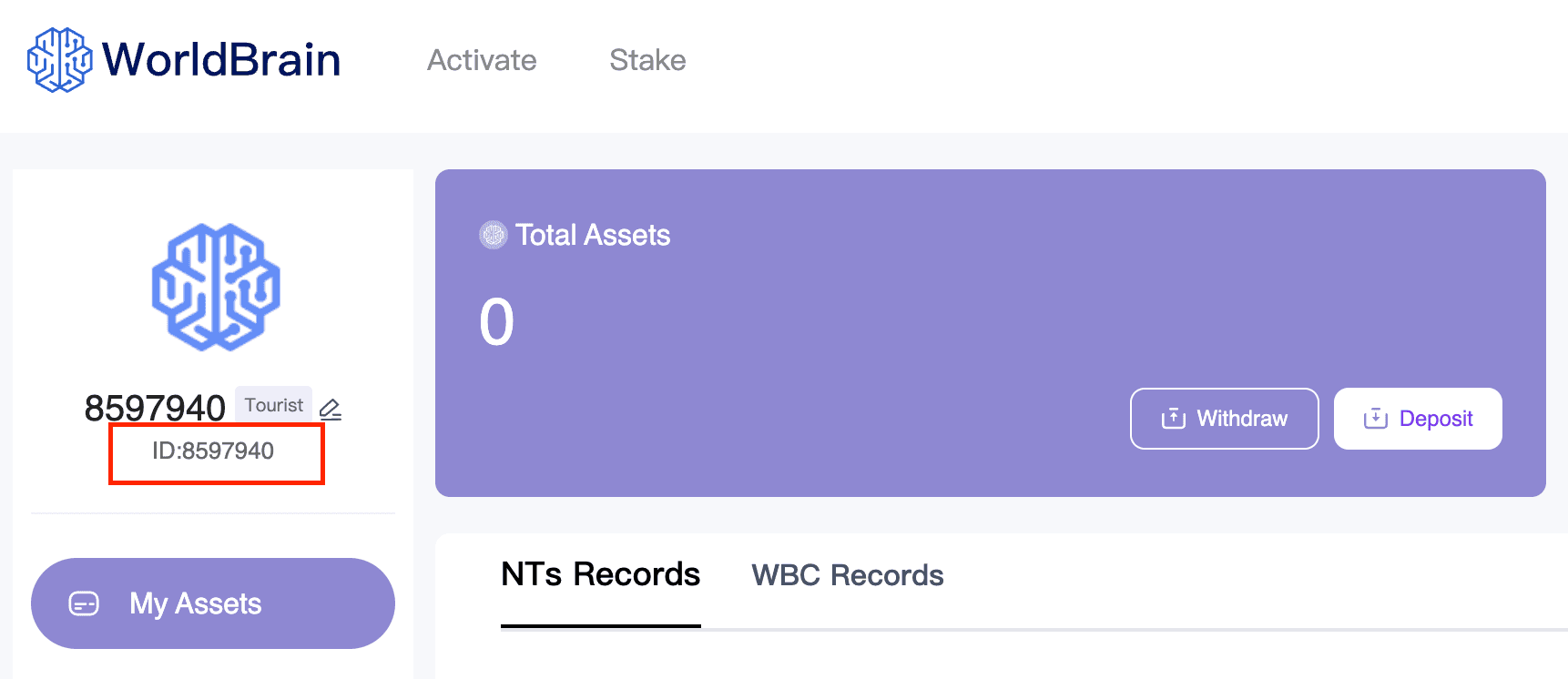This screenshot has height=679, width=1568.
Task: Click the Withdraw button
Action: [x=1224, y=419]
